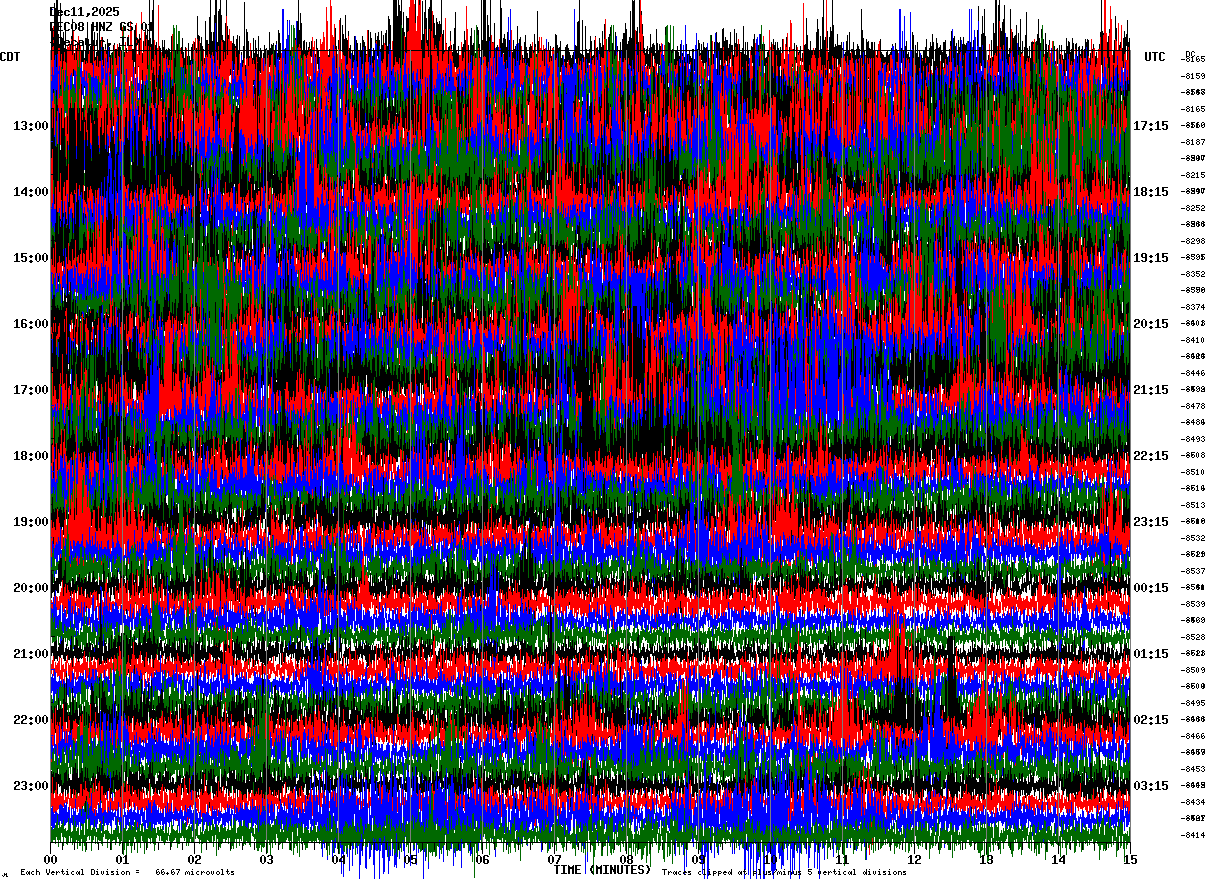Image resolution: width=1210 pixels, height=886 pixels.
Task: Pick the 17:00 CDT time label
Action: point(31,390)
